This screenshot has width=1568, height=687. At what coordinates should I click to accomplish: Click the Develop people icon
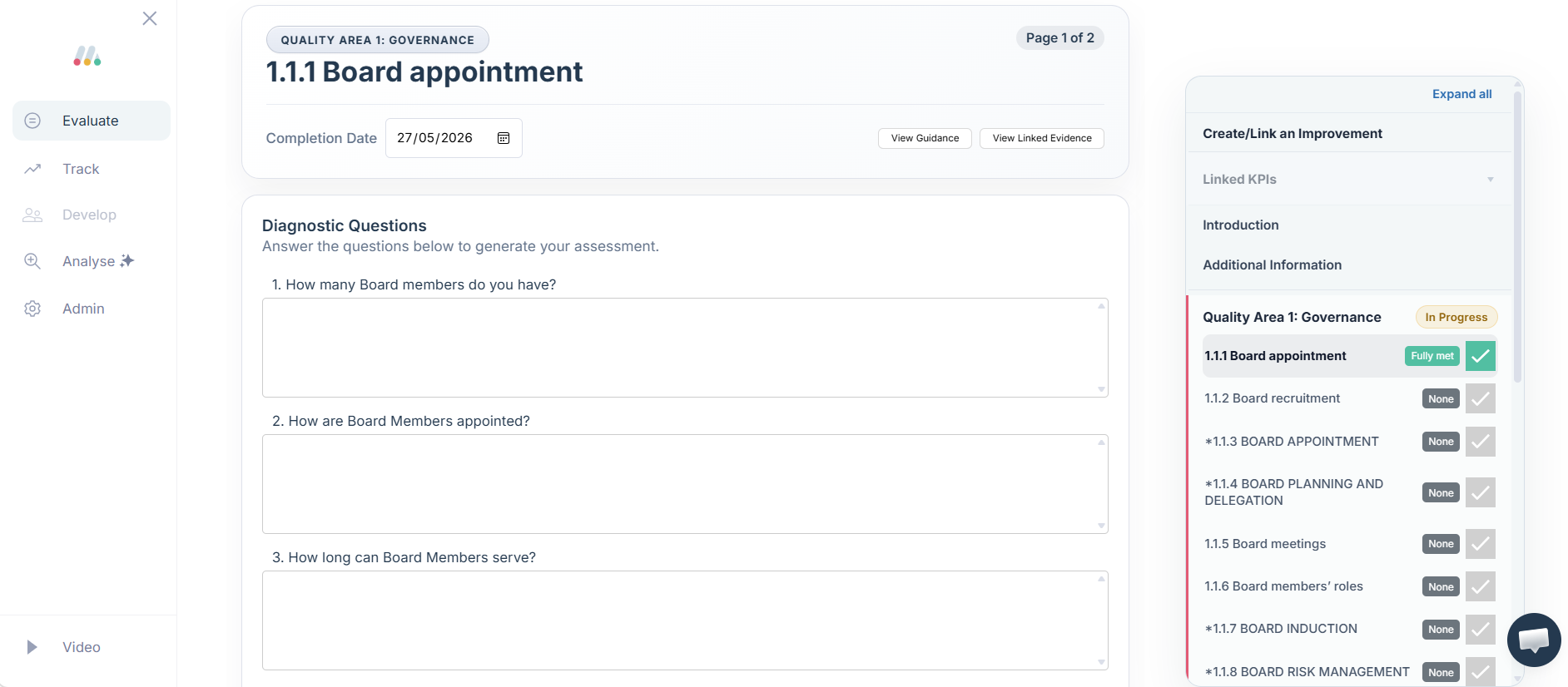tap(32, 215)
